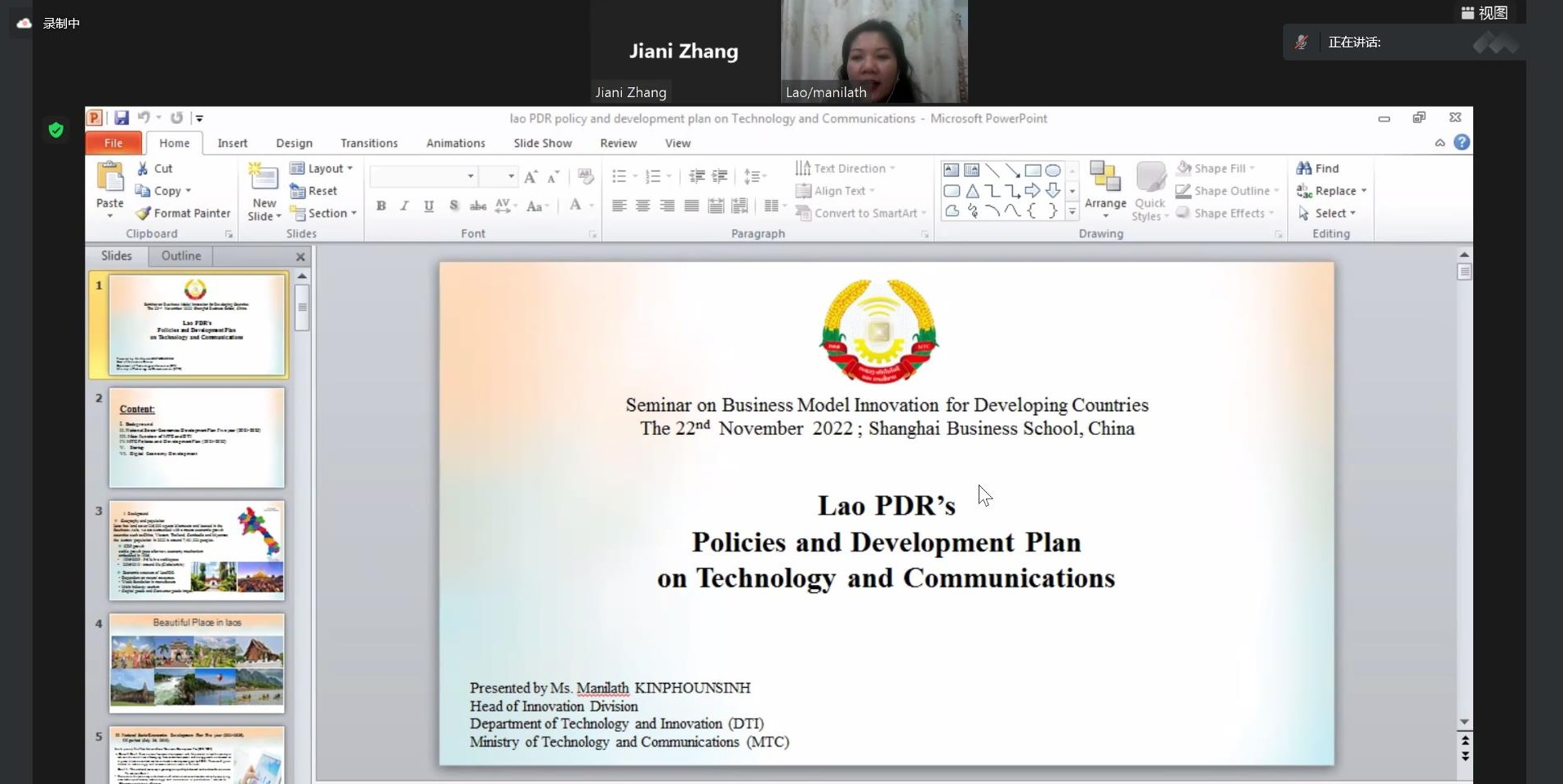Select slide 2 Content thumbnail
1563x784 pixels.
point(197,438)
